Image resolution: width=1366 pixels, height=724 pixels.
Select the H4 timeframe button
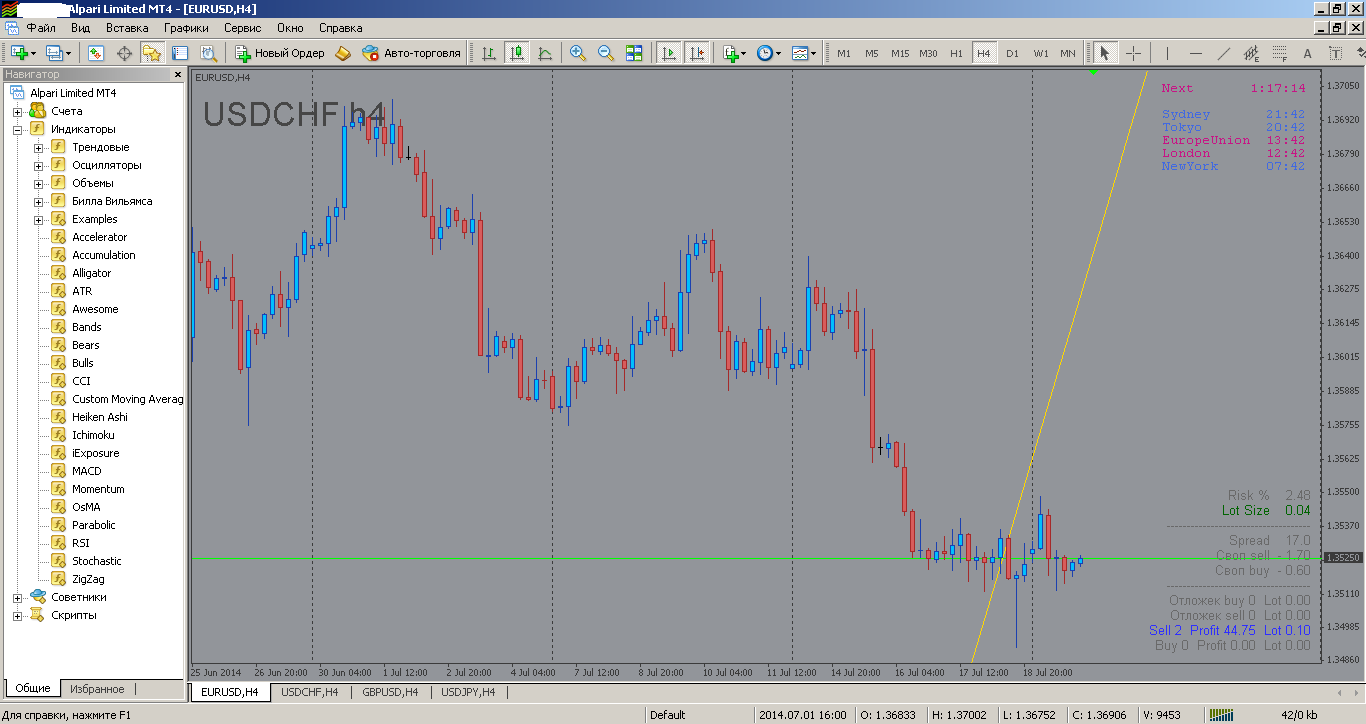coord(984,53)
